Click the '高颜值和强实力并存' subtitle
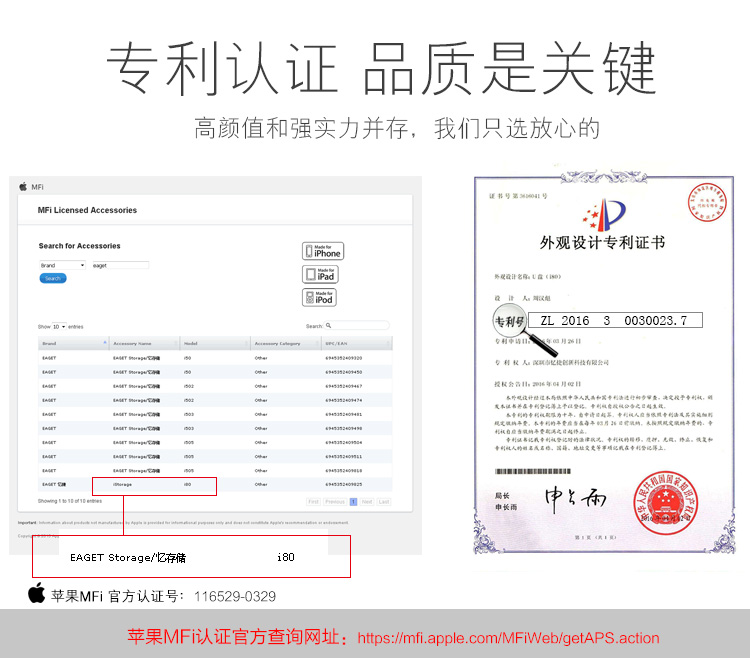The image size is (750, 658). pos(301,128)
